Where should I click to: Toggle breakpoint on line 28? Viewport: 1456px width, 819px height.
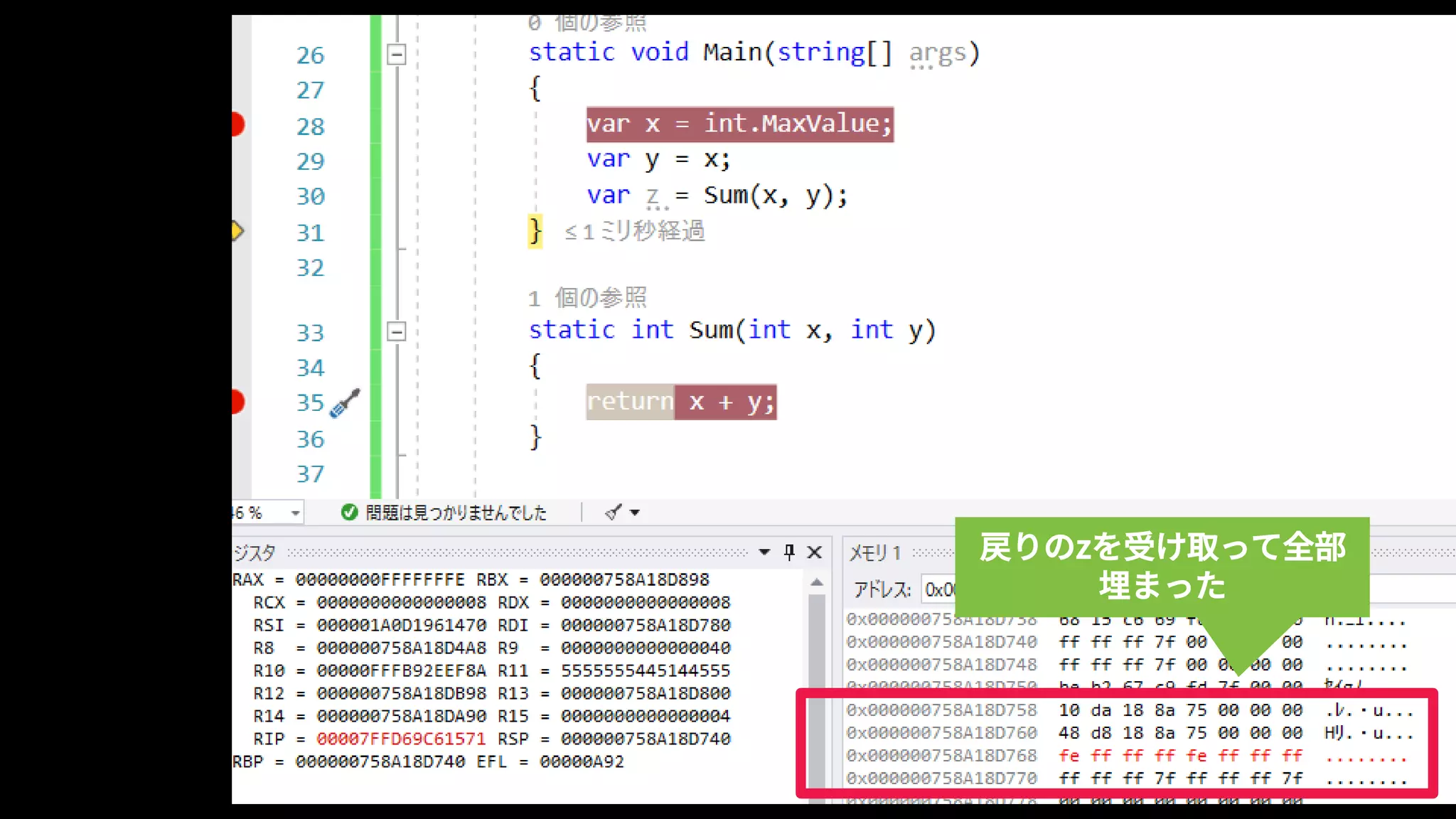click(x=238, y=124)
